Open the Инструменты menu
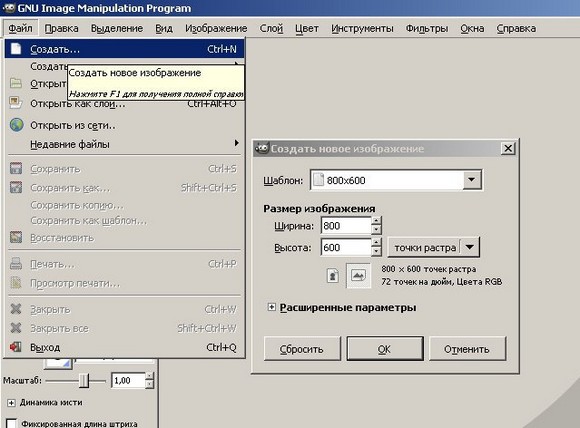The height and width of the screenshot is (428, 580). tap(362, 28)
